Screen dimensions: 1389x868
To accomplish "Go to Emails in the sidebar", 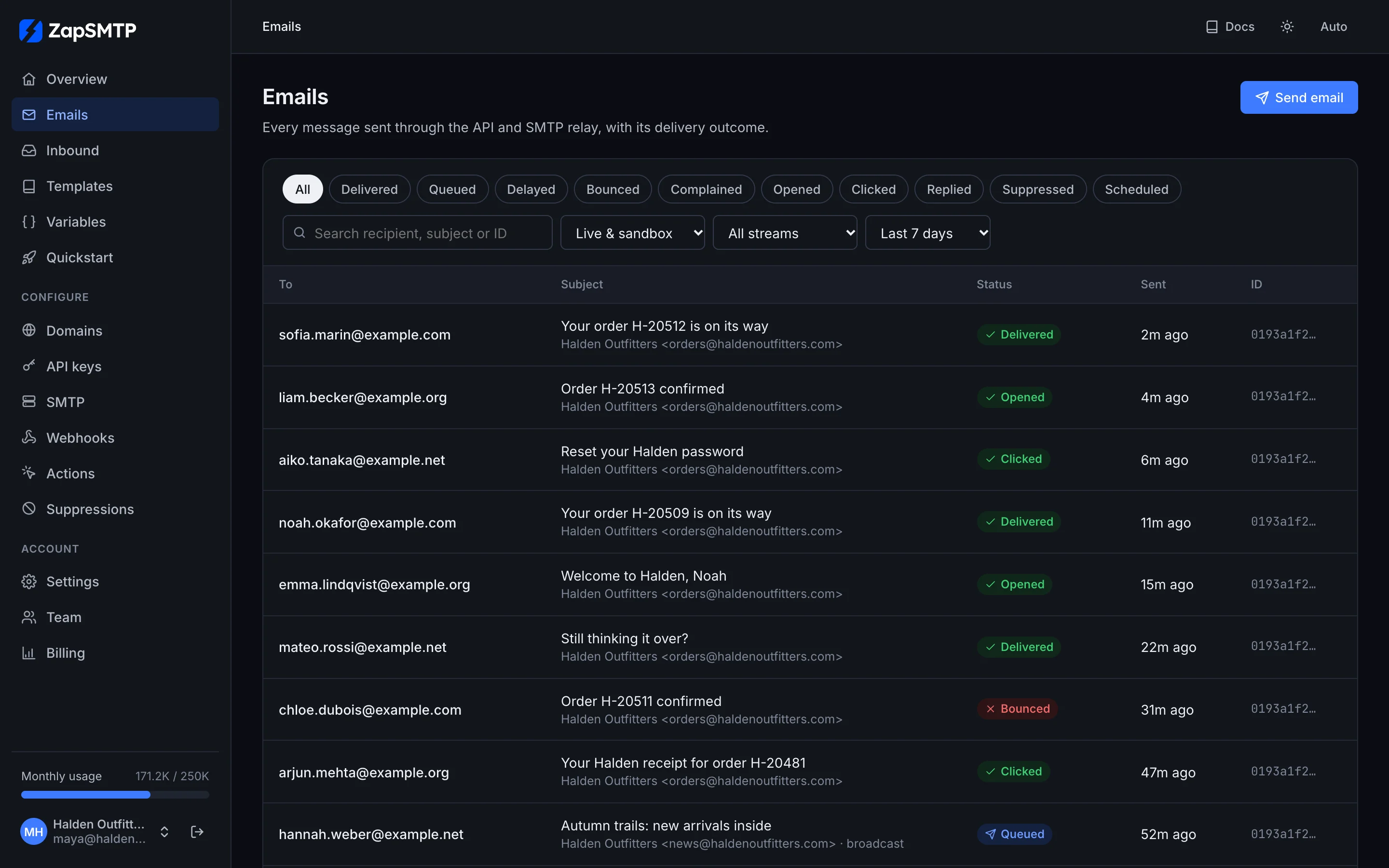I will click(115, 114).
